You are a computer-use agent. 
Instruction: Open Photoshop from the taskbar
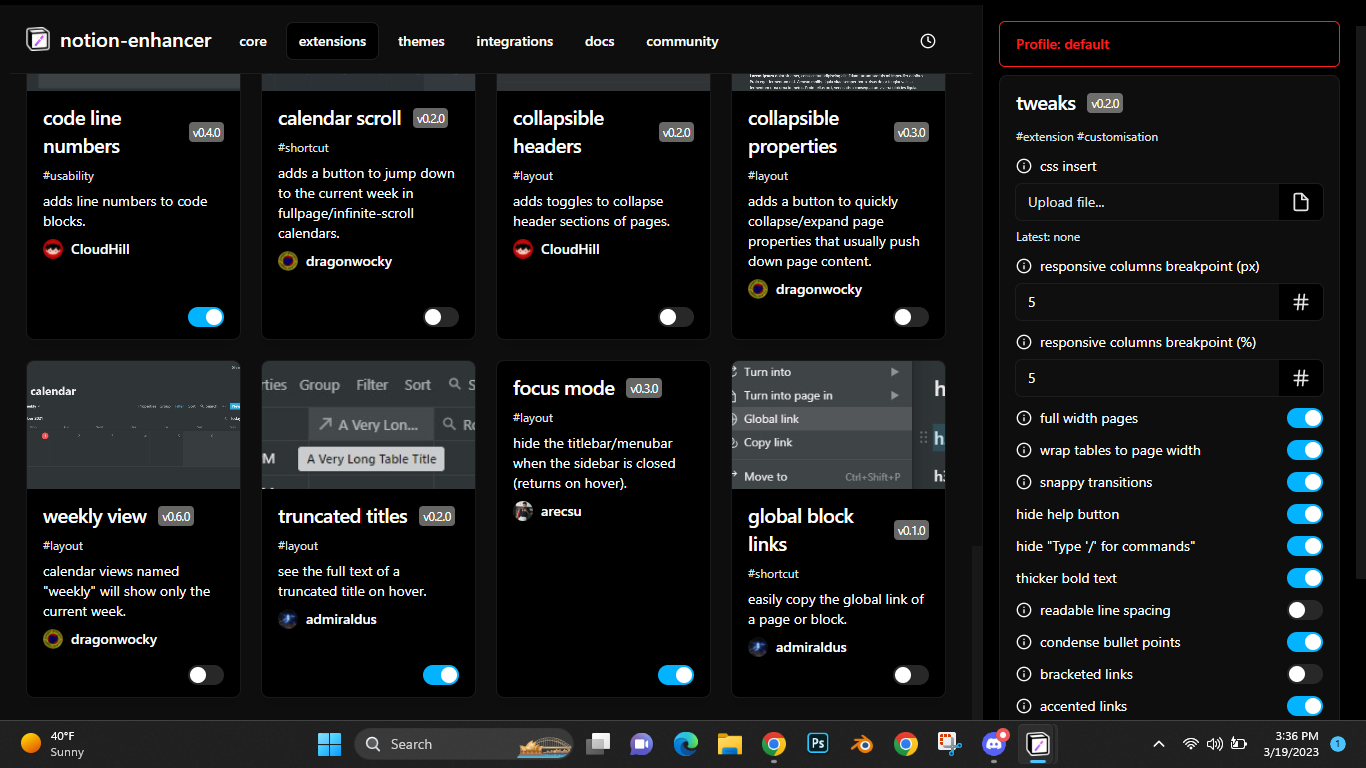(x=817, y=744)
